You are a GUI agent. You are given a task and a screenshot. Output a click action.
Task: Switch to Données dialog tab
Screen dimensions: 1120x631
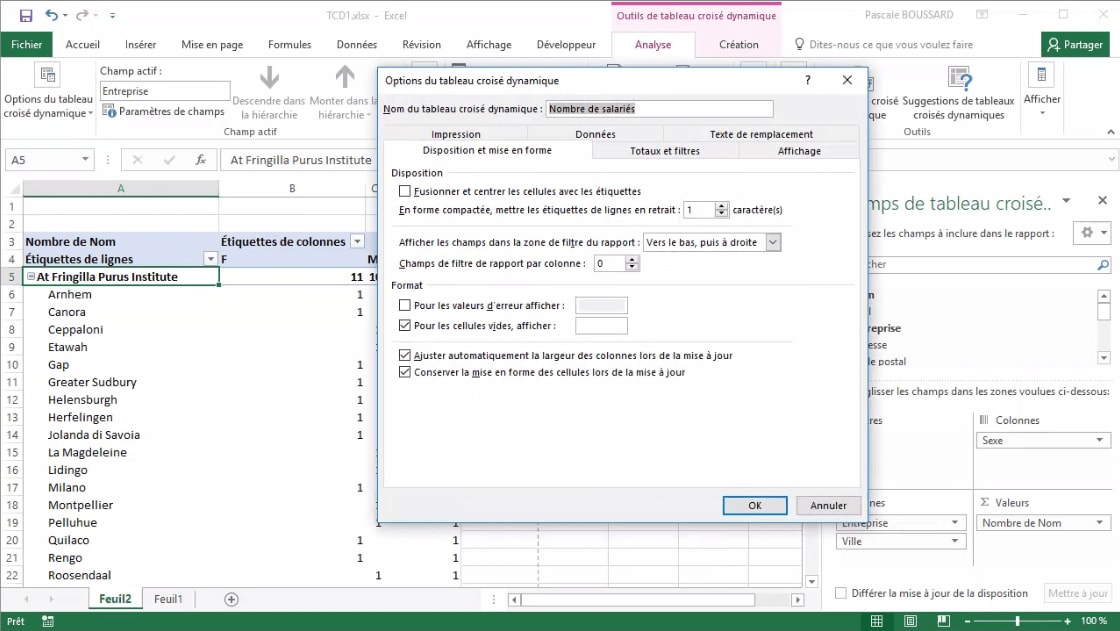pos(595,134)
